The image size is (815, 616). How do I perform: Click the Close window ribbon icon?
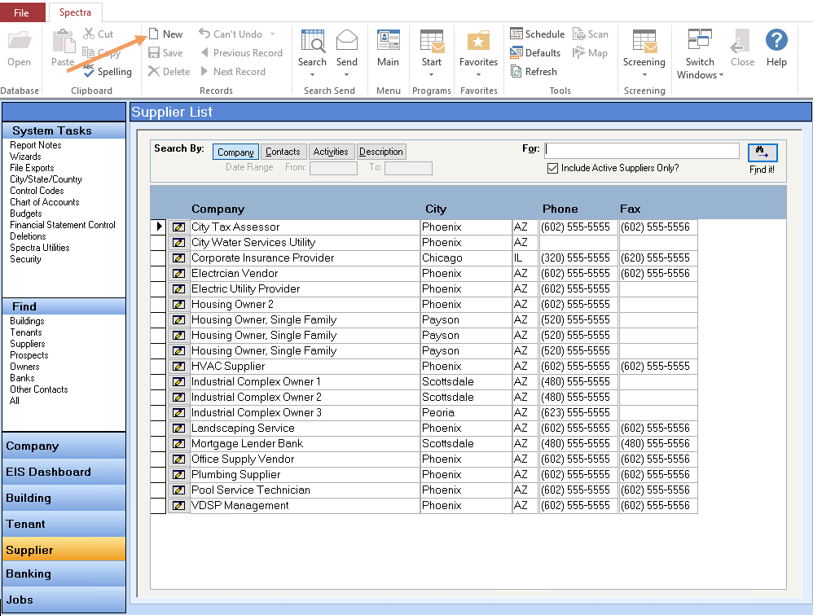coord(742,41)
